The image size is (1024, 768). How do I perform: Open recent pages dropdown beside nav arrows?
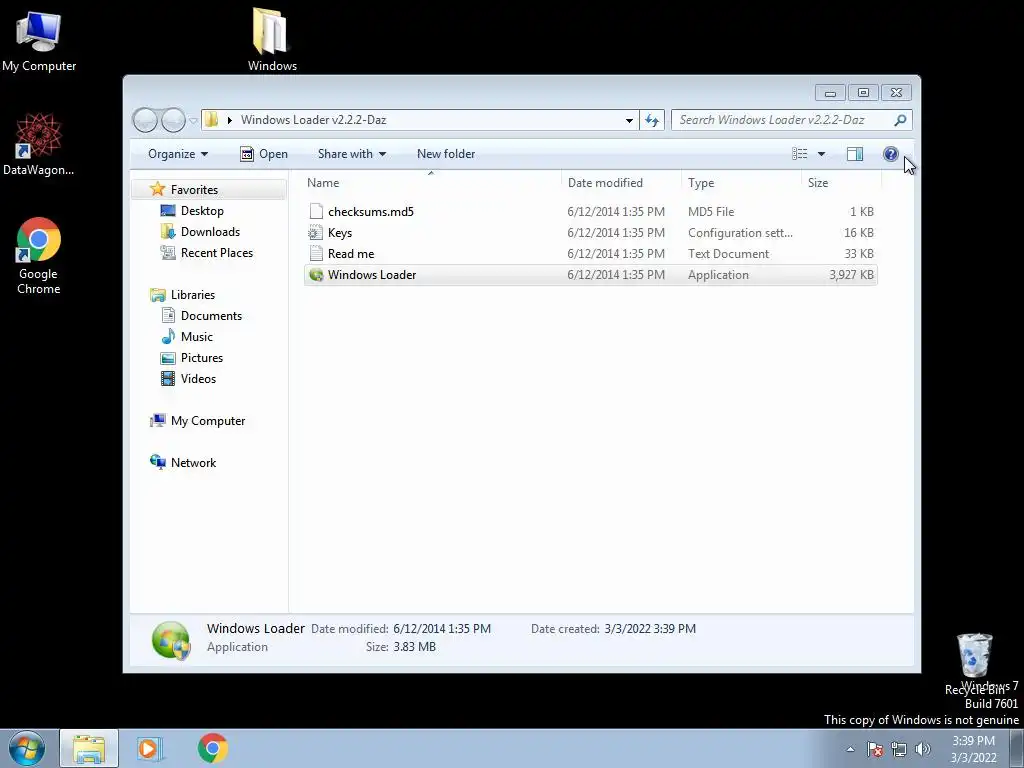193,121
